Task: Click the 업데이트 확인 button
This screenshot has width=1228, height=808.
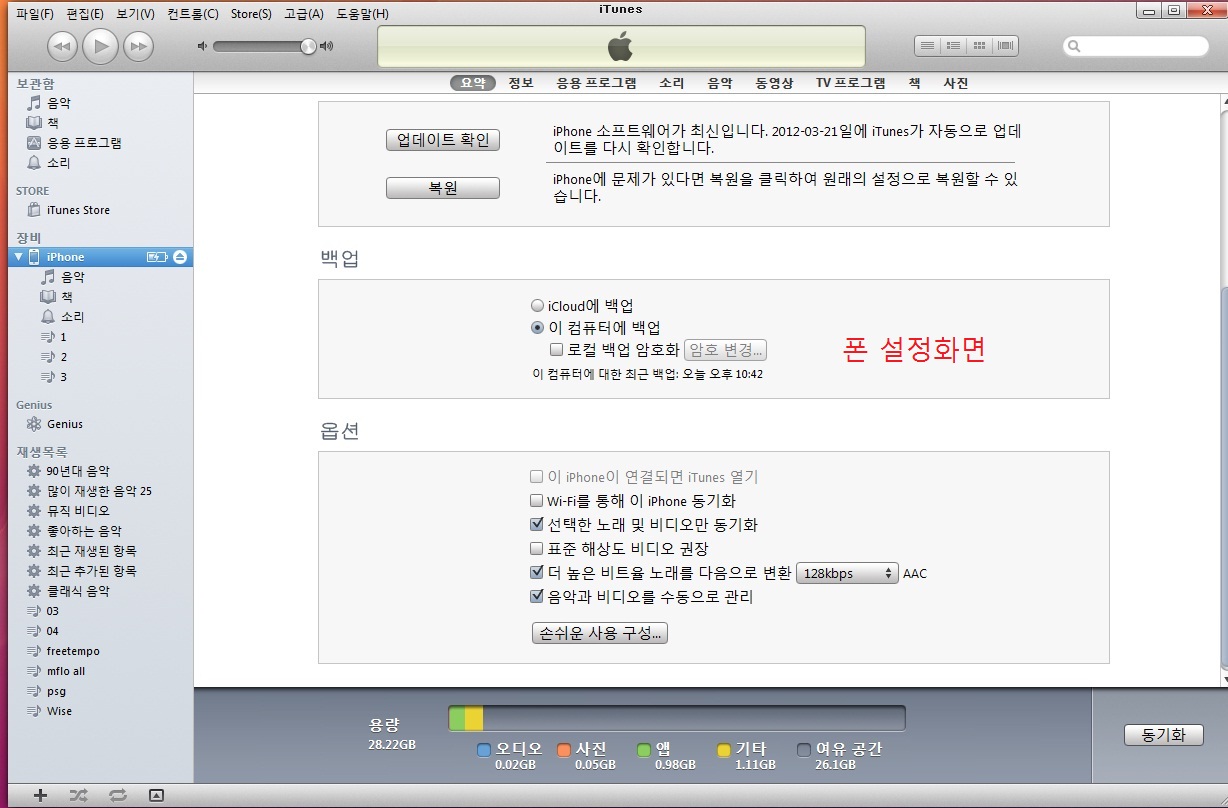Action: [443, 140]
